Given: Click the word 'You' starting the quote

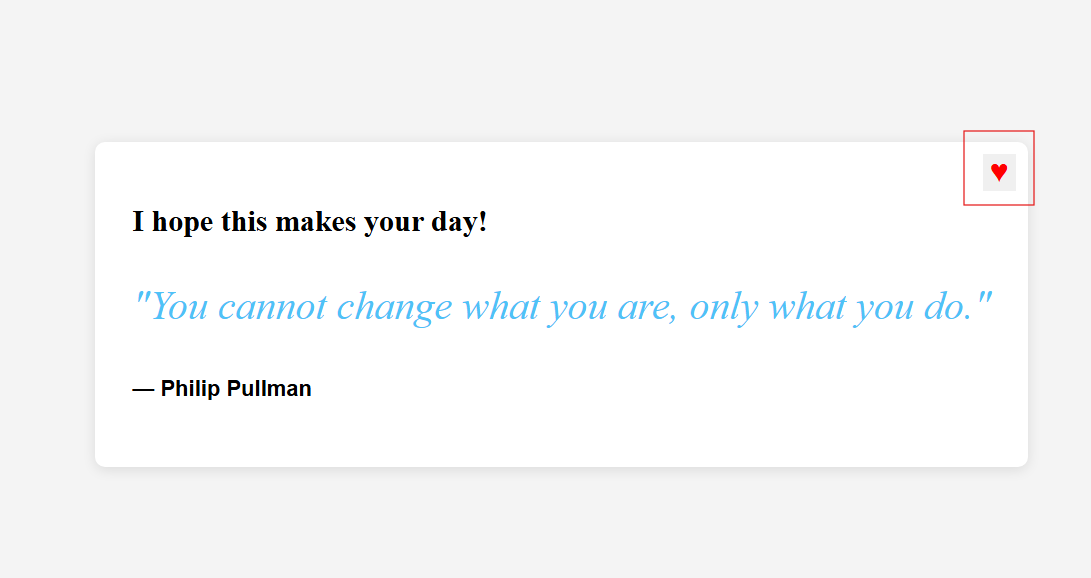Looking at the screenshot, I should (179, 307).
